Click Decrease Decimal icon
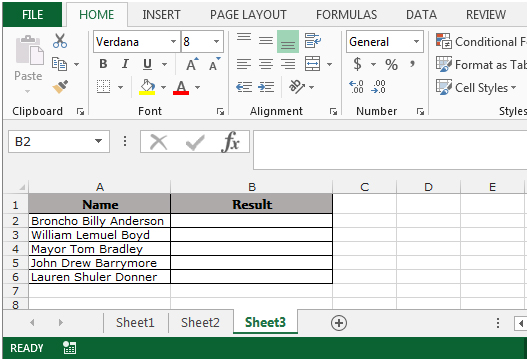 (x=378, y=87)
